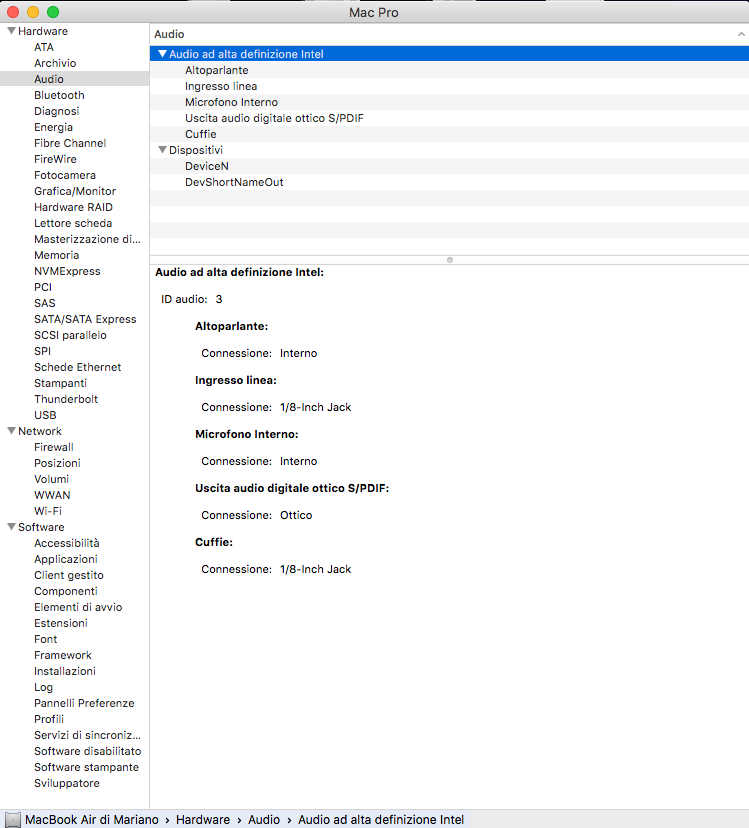Select Wi-Fi under Network

click(48, 511)
